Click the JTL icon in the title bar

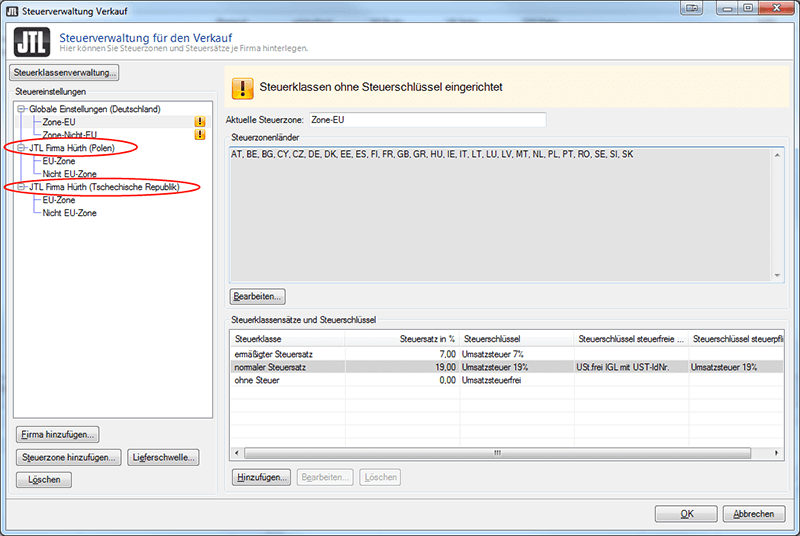(12, 11)
